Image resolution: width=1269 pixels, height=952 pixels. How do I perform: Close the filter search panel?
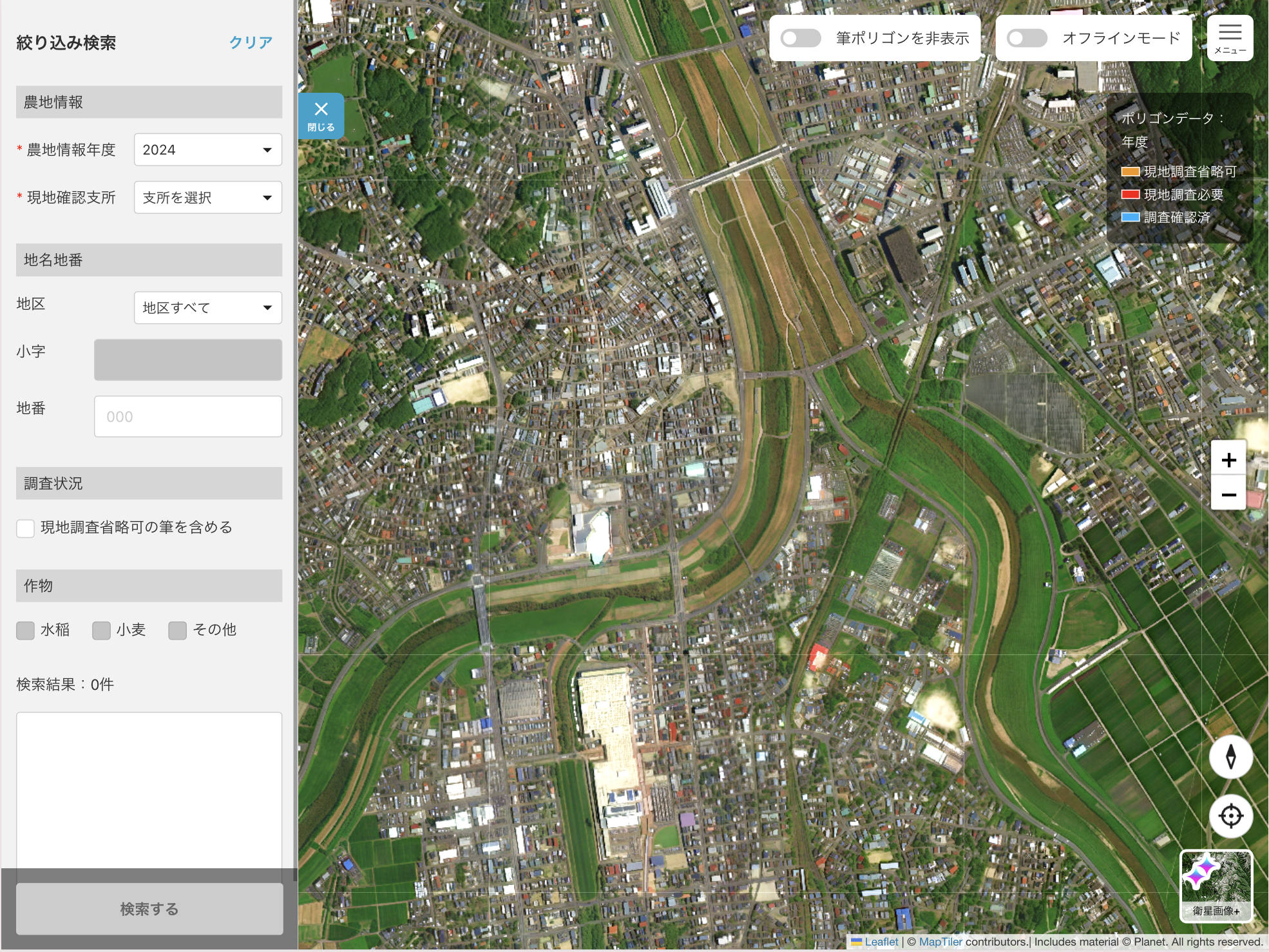point(321,116)
